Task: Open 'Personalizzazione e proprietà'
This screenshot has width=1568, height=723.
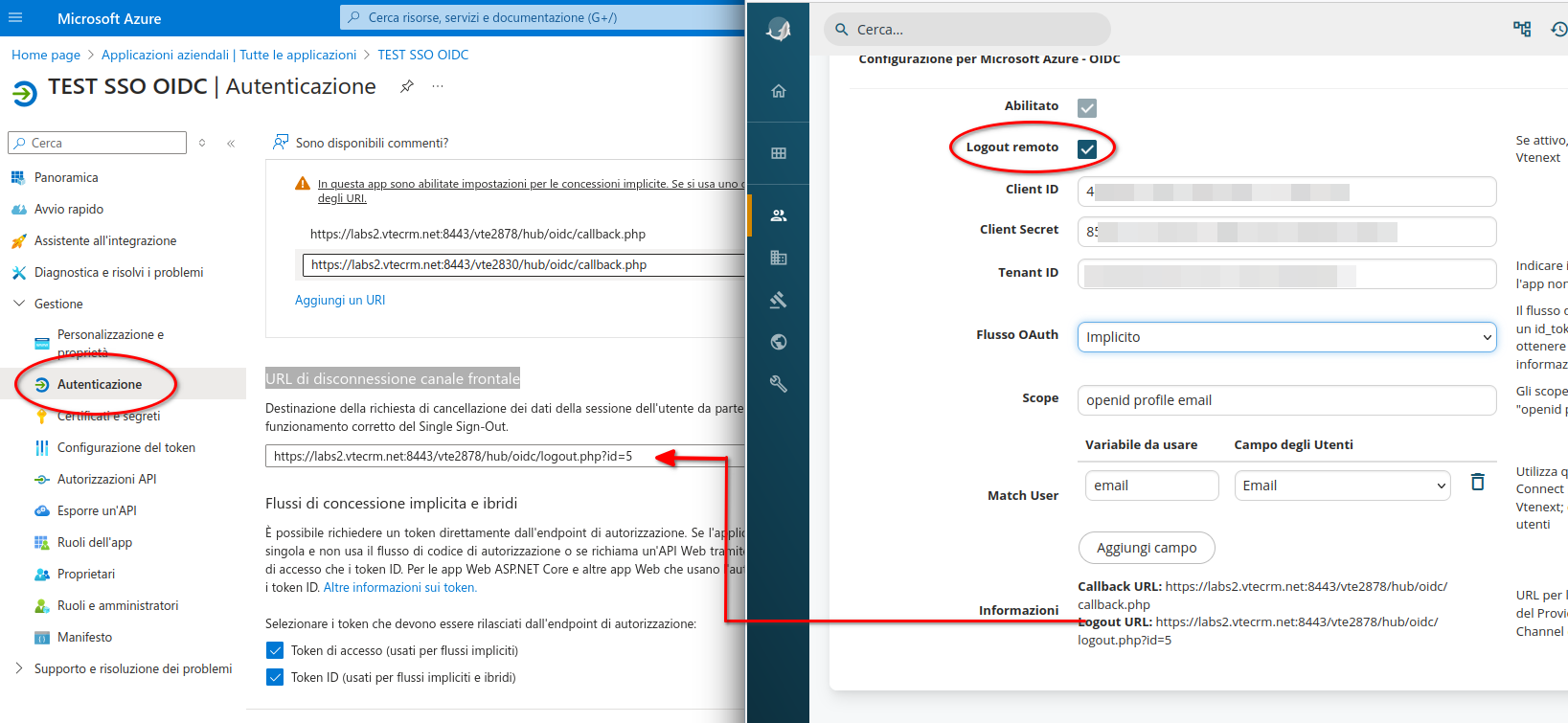Action: click(110, 343)
